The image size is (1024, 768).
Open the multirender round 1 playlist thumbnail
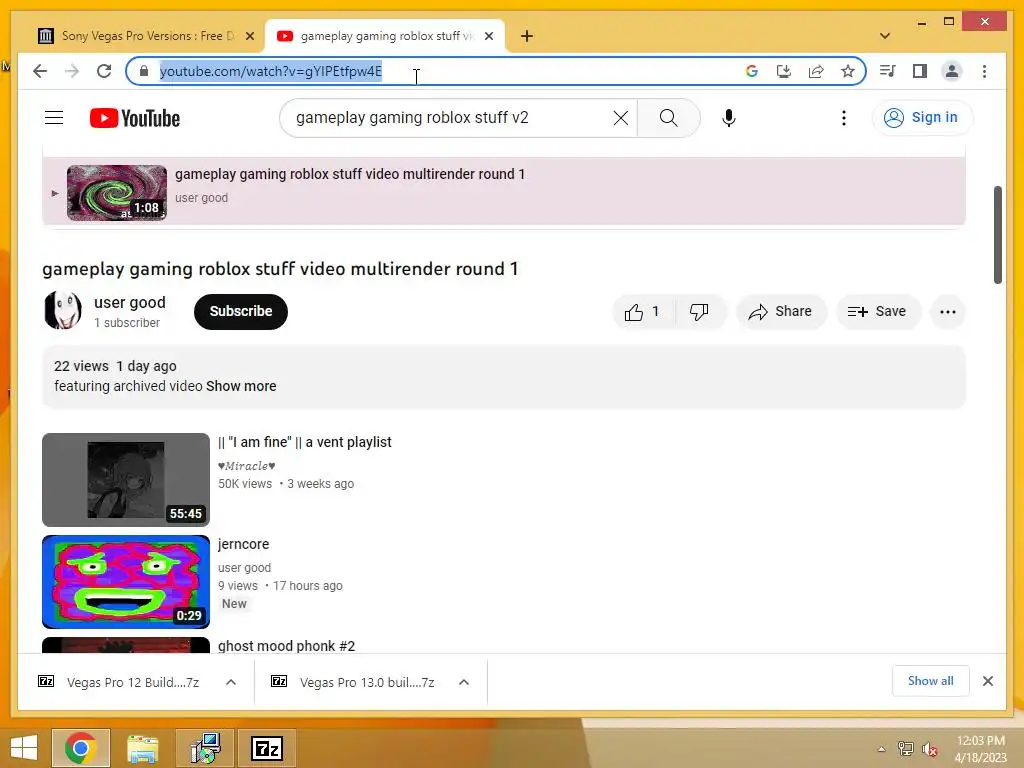pos(117,193)
